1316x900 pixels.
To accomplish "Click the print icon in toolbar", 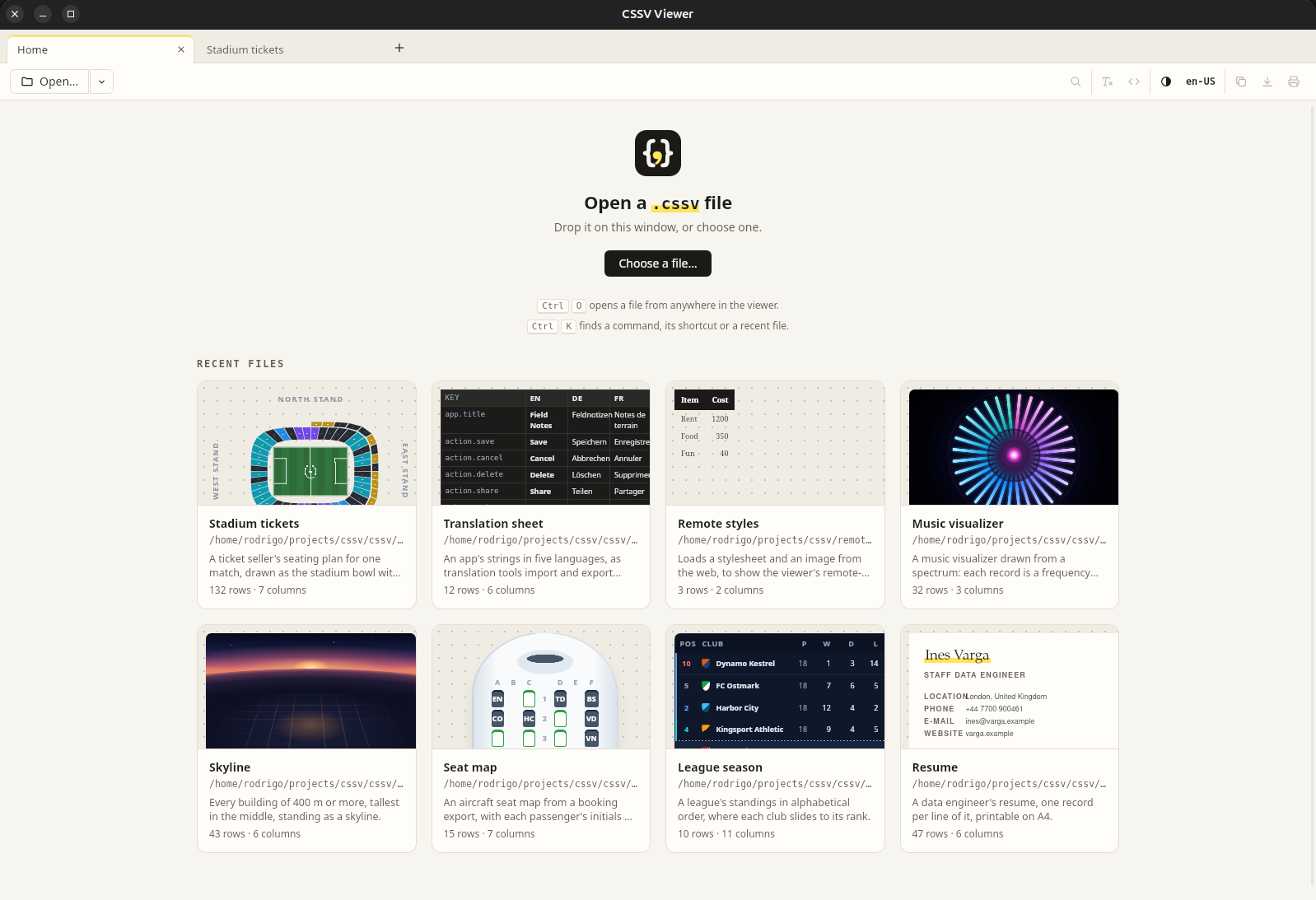I will point(1294,82).
